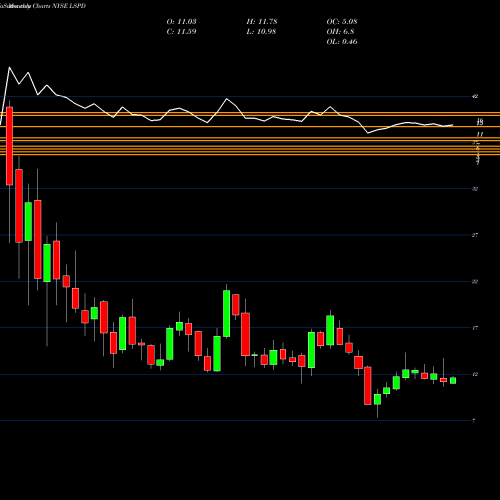Viewport: 500px width, 500px height.
Task: Select the 'OH: 6.8' reading
Action: [340, 32]
